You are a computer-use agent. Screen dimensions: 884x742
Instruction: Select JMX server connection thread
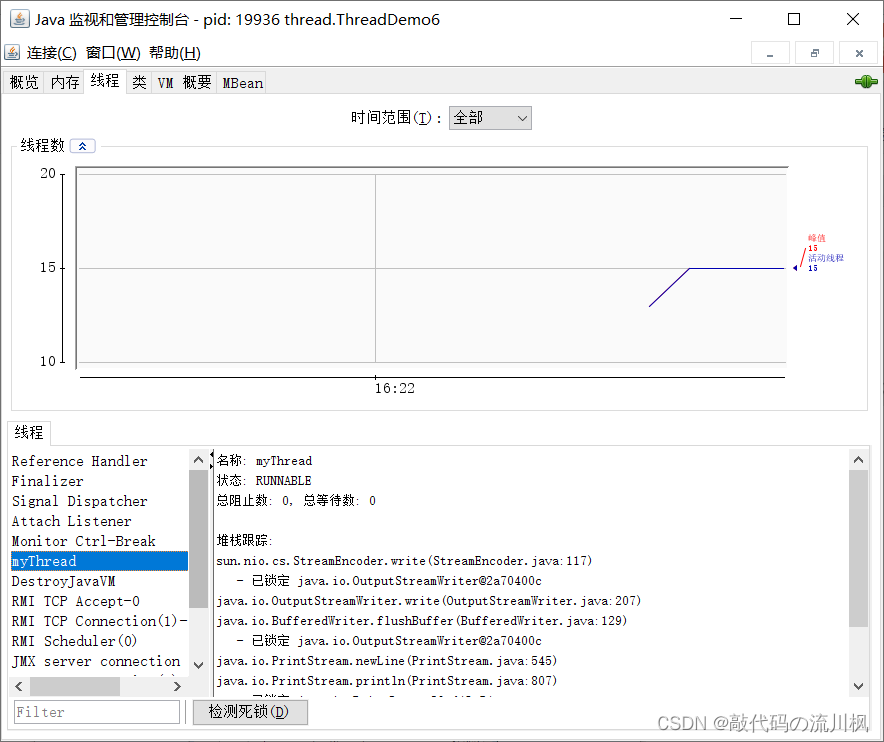point(99,661)
